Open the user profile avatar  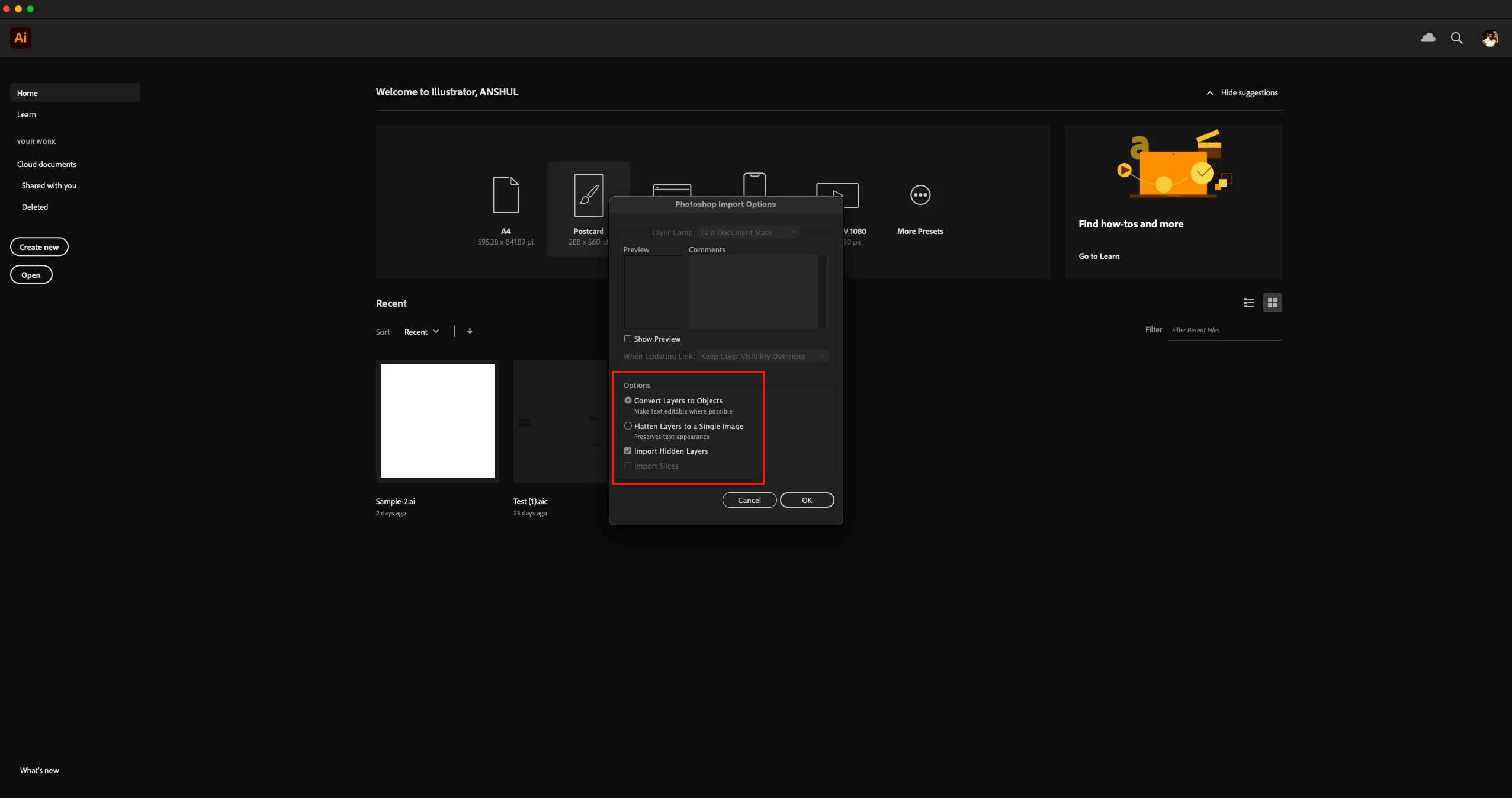click(x=1489, y=38)
